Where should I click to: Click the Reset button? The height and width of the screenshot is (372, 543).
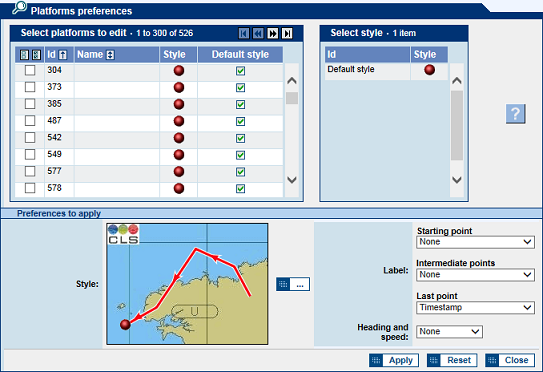[x=452, y=360]
